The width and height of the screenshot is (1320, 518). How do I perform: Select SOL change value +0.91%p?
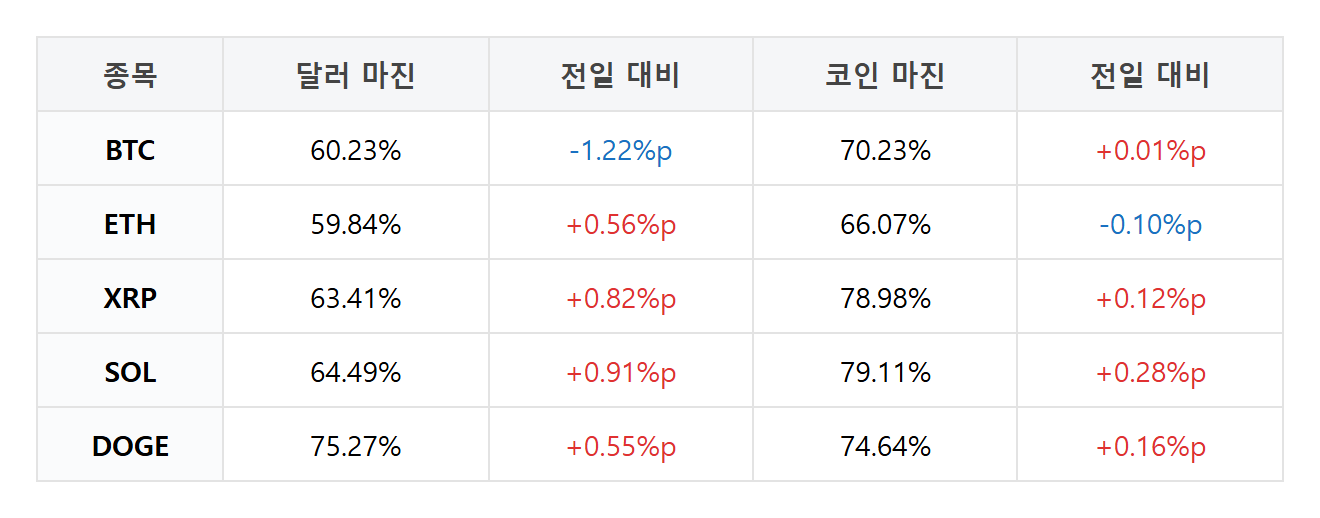(x=621, y=373)
